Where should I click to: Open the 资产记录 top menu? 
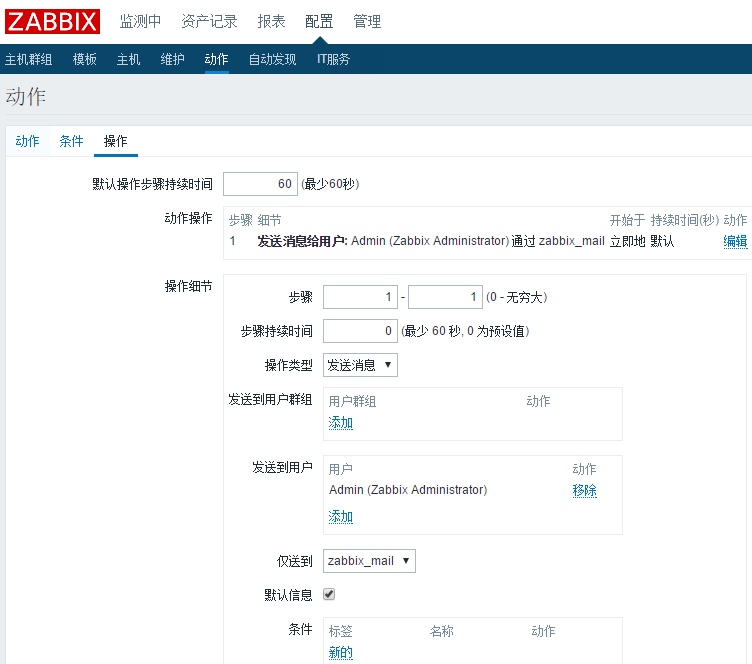(x=209, y=21)
